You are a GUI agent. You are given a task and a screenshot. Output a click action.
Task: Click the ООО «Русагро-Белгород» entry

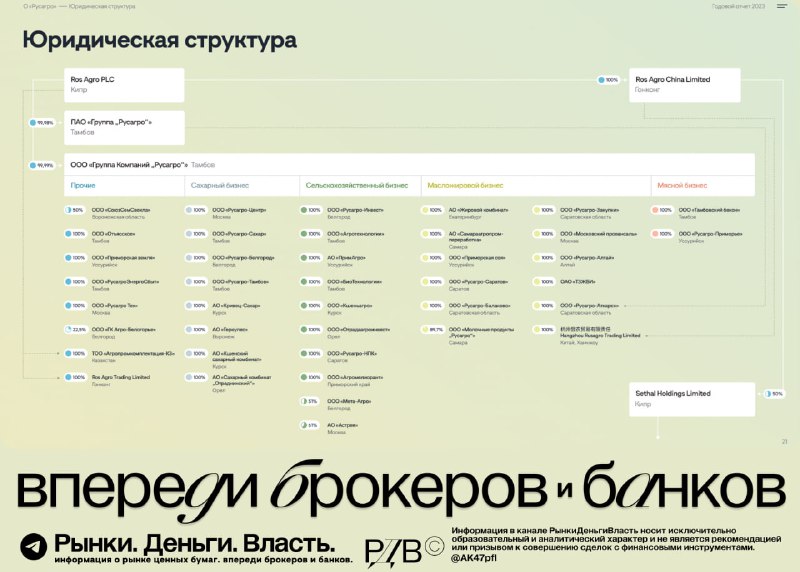[x=243, y=261]
